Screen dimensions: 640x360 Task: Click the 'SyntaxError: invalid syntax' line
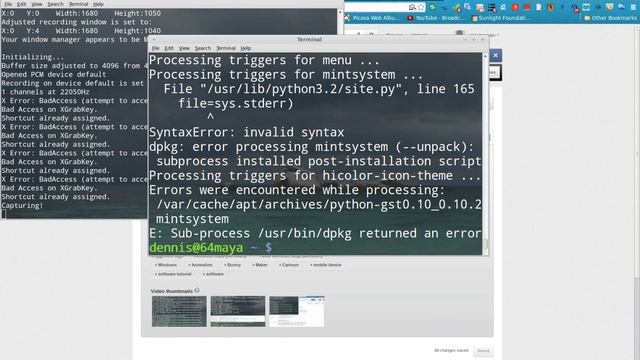pyautogui.click(x=247, y=132)
